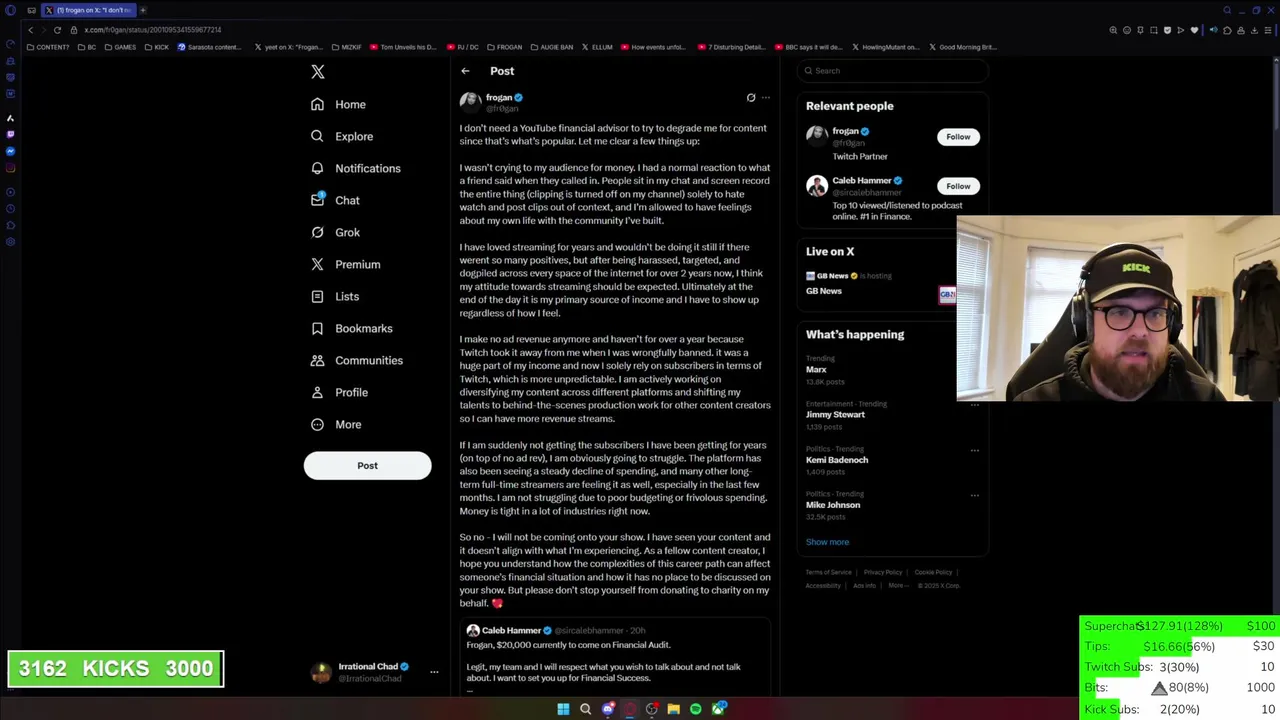Screen dimensions: 1280x720
Task: Open the Marx trending topic
Action: pyautogui.click(x=816, y=369)
